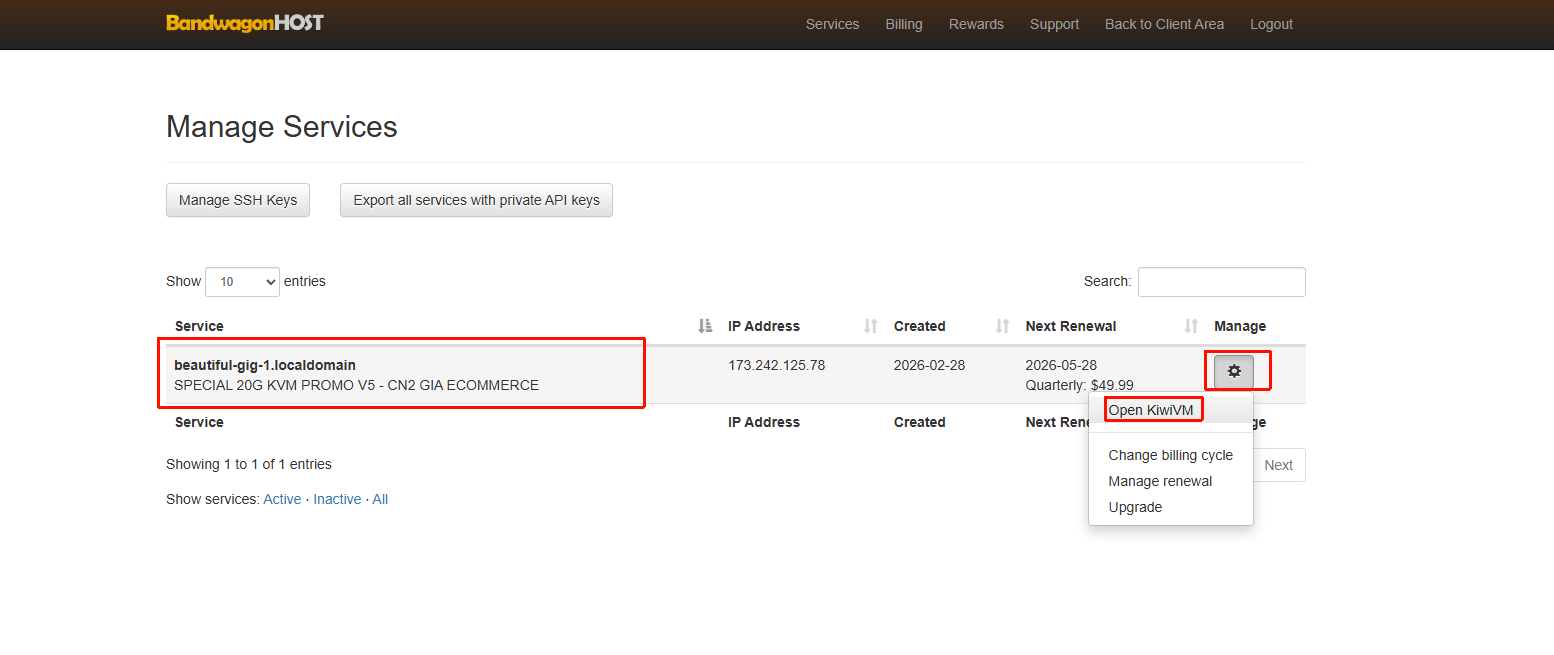Sort by Next Renewal column sort icon

(x=1190, y=326)
